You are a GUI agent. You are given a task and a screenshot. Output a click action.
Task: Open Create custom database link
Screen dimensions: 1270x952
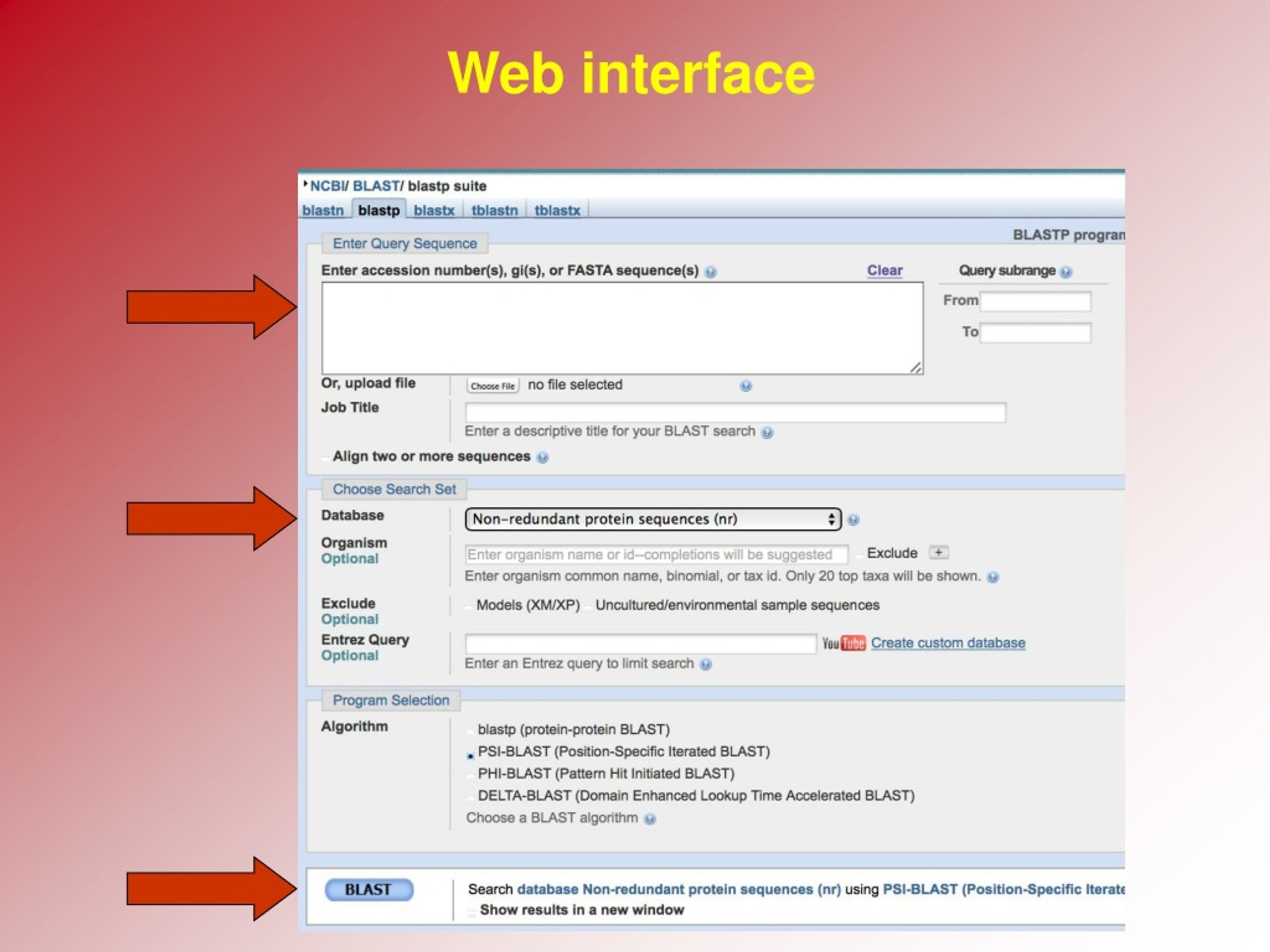coord(948,643)
